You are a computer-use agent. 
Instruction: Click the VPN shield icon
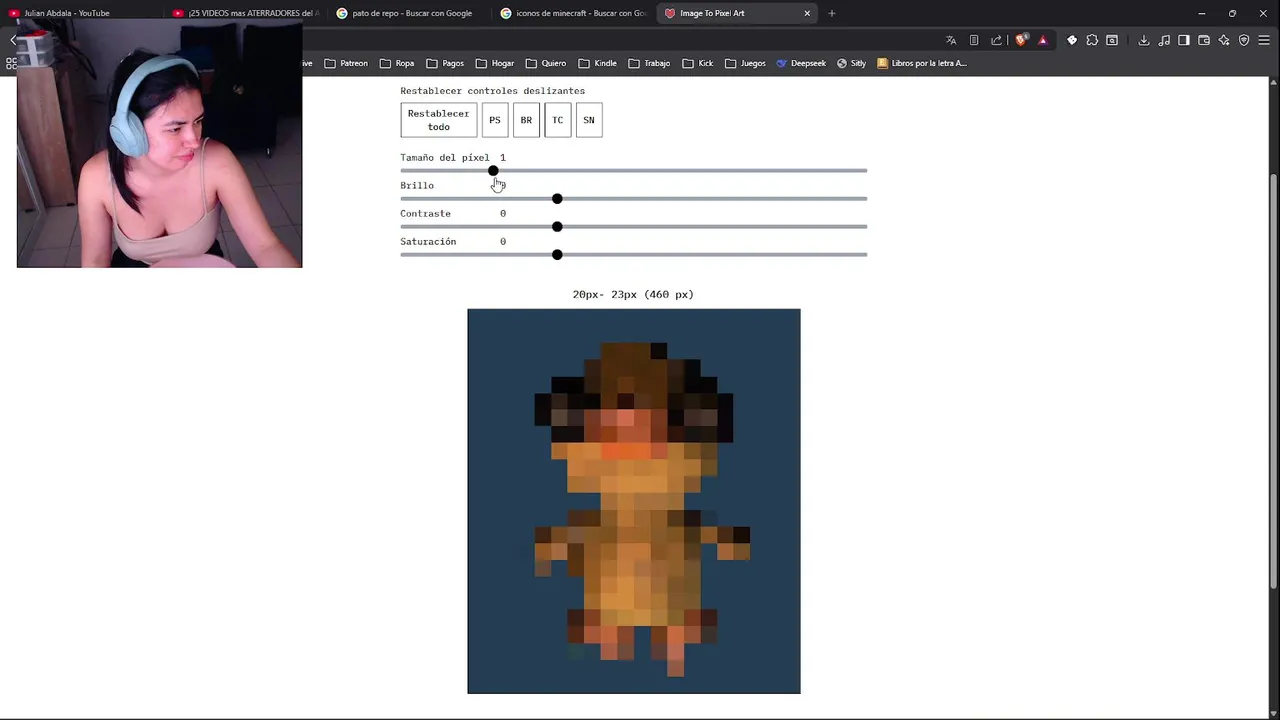[x=1244, y=40]
